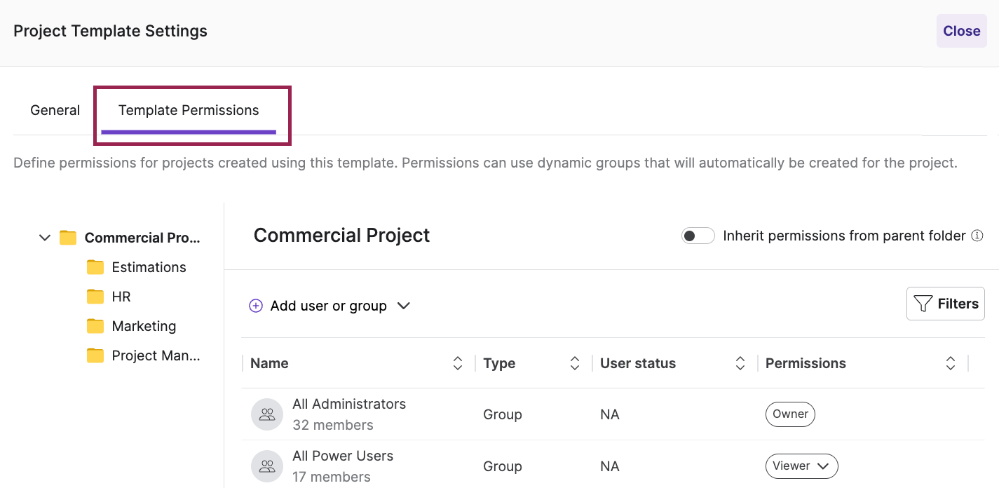The height and width of the screenshot is (488, 999).
Task: Select the All Power Users name text
Action: tap(343, 456)
